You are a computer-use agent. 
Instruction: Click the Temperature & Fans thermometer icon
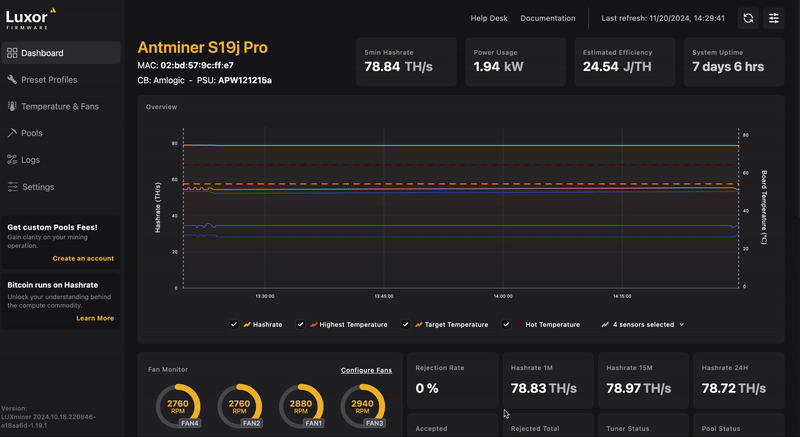pyautogui.click(x=12, y=106)
